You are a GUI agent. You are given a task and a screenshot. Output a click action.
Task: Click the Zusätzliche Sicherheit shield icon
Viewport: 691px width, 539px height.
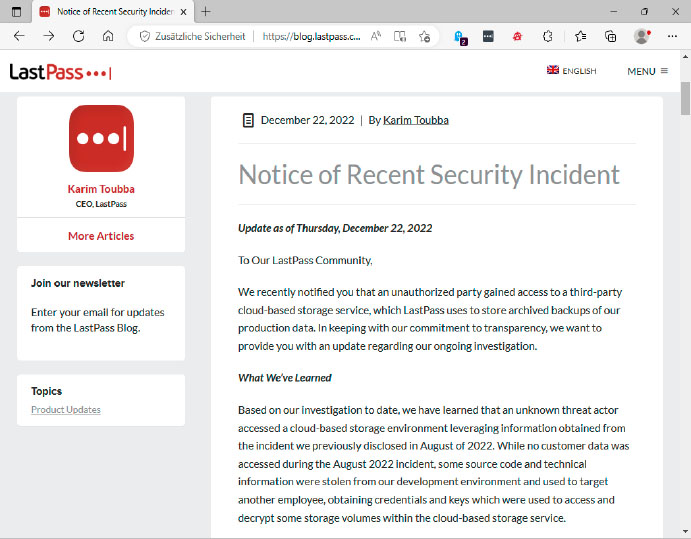pyautogui.click(x=145, y=36)
